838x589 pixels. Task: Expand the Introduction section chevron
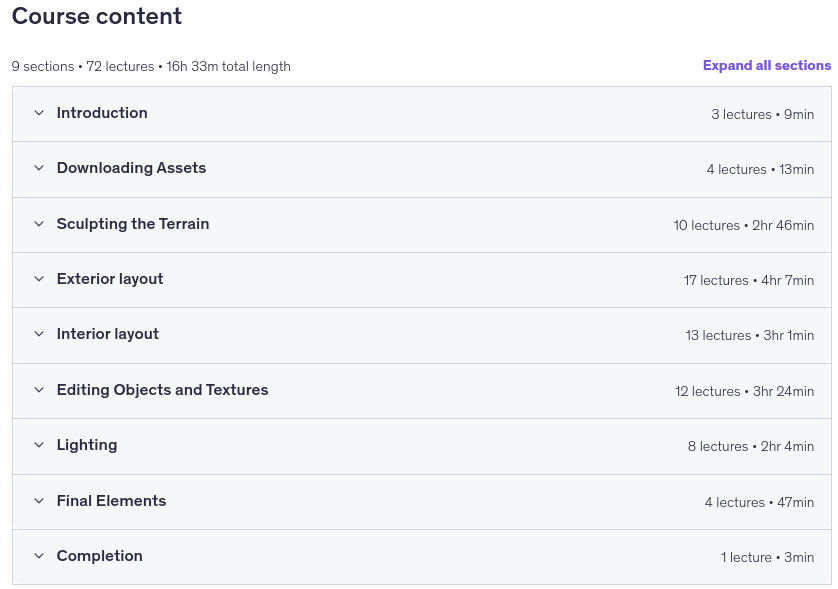click(x=39, y=113)
